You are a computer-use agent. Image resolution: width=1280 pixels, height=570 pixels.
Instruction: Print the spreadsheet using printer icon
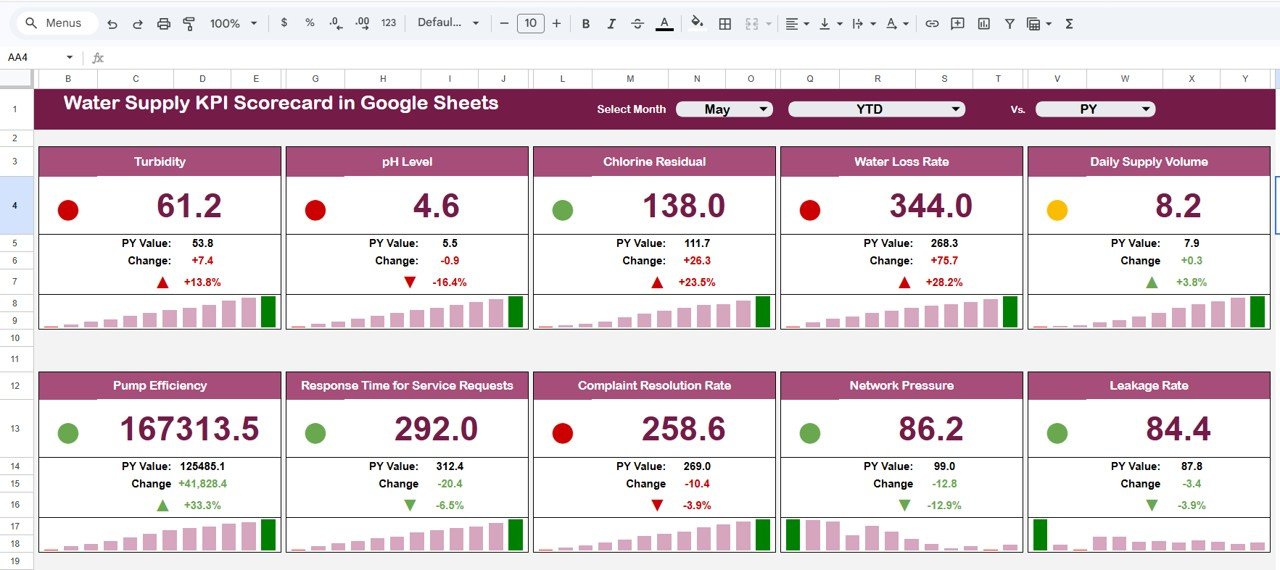point(164,23)
